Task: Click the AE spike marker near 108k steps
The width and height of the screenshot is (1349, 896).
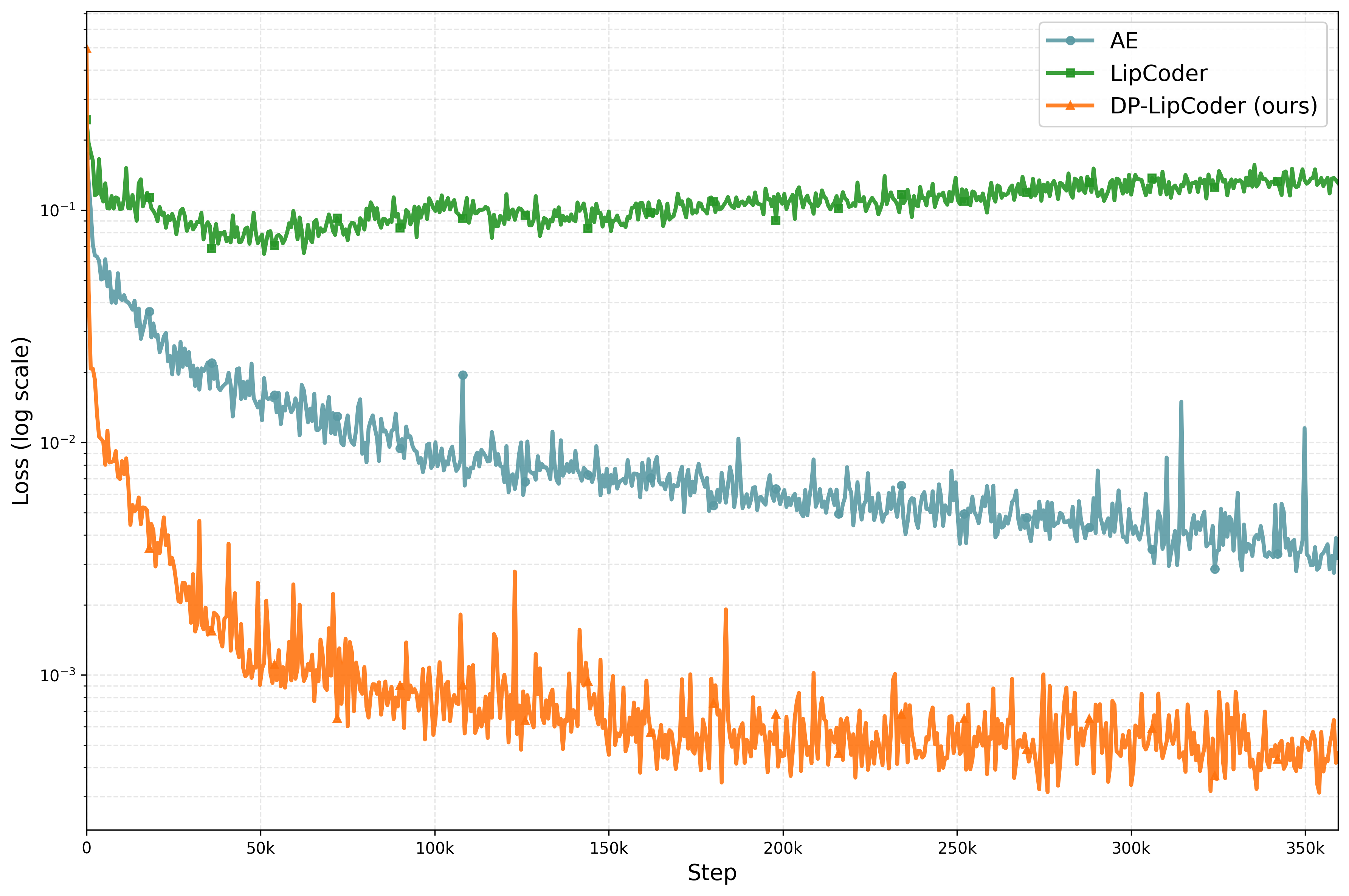Action: (x=463, y=375)
